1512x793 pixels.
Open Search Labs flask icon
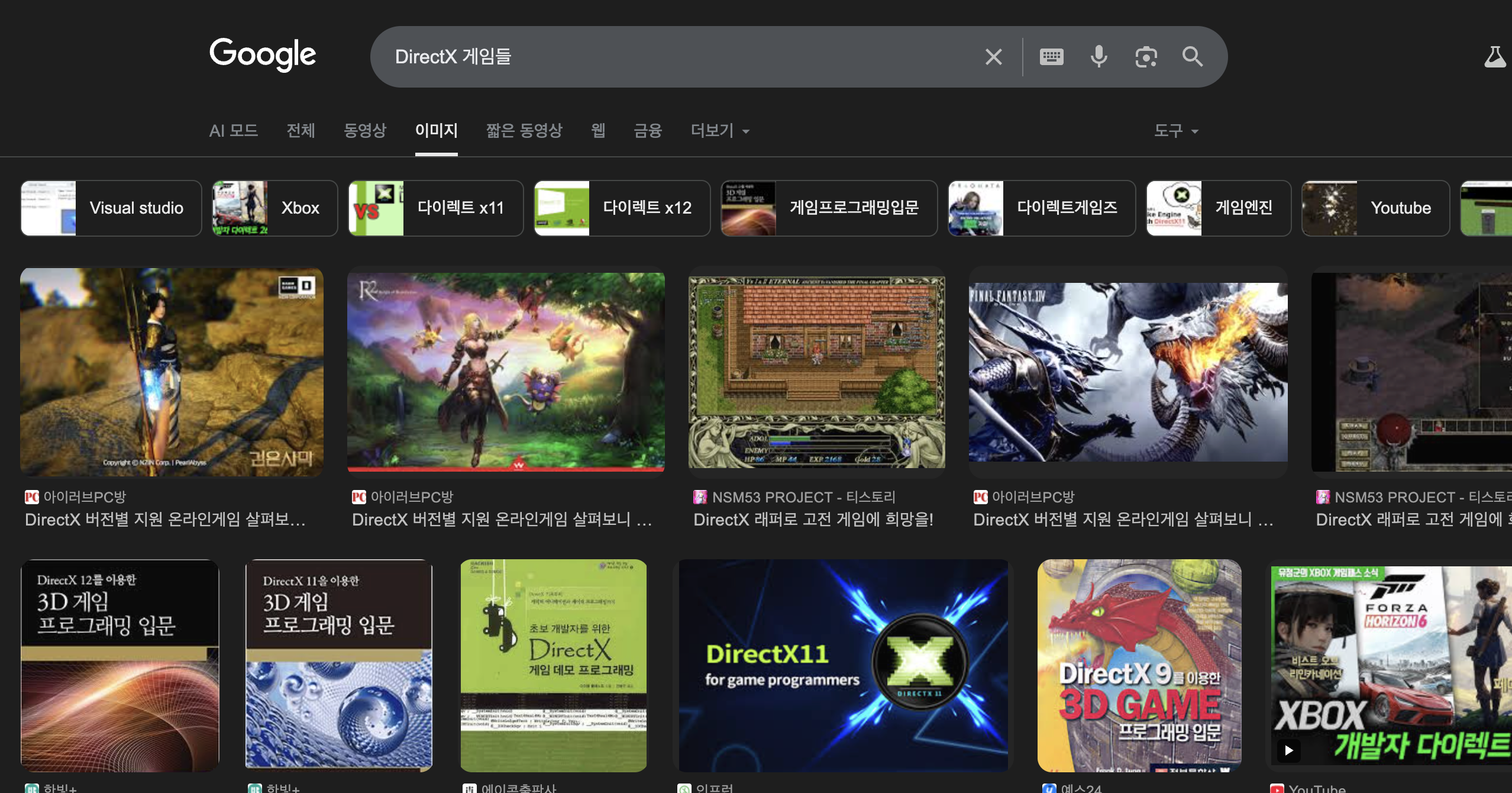click(x=1495, y=57)
